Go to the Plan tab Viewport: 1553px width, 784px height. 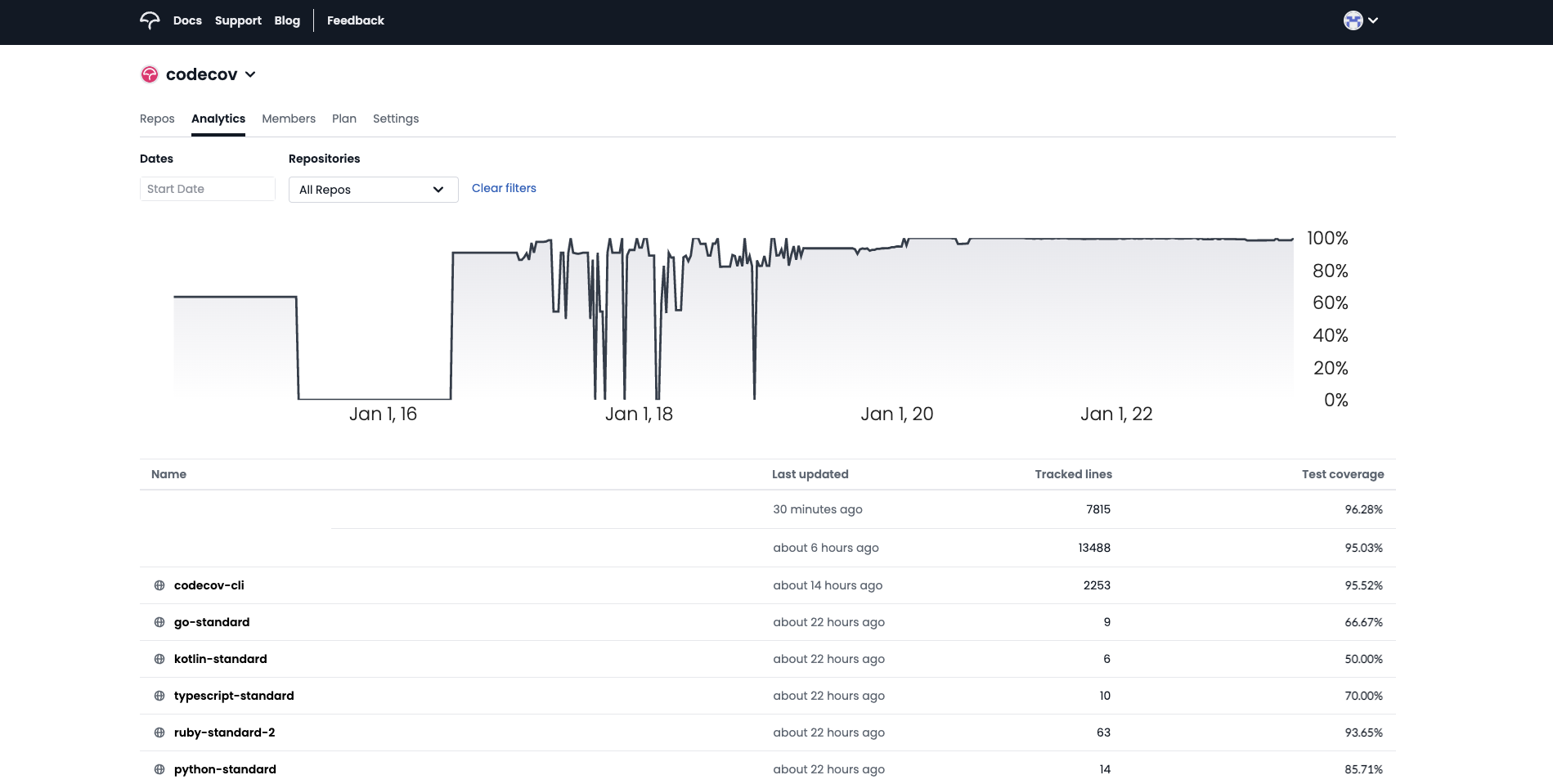[344, 119]
